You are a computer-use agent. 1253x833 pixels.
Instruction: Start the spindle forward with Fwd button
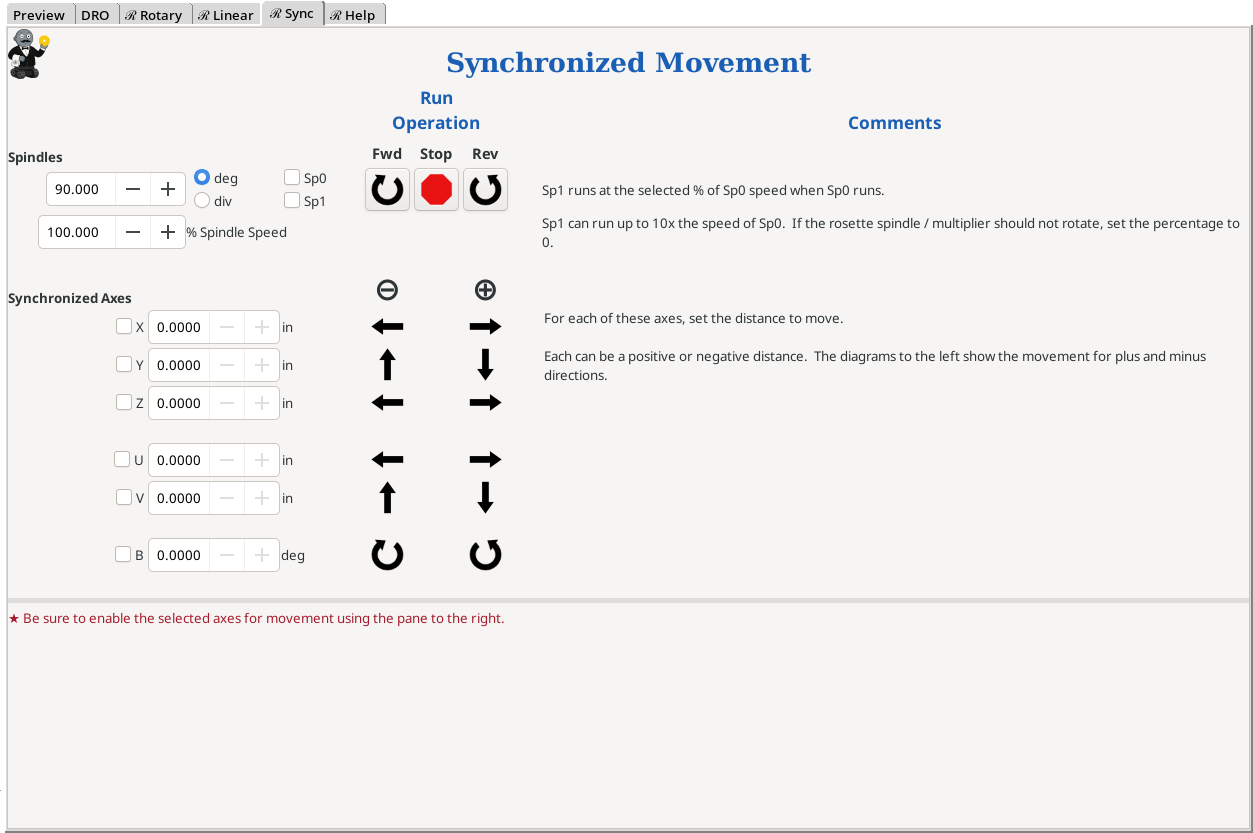pyautogui.click(x=387, y=189)
